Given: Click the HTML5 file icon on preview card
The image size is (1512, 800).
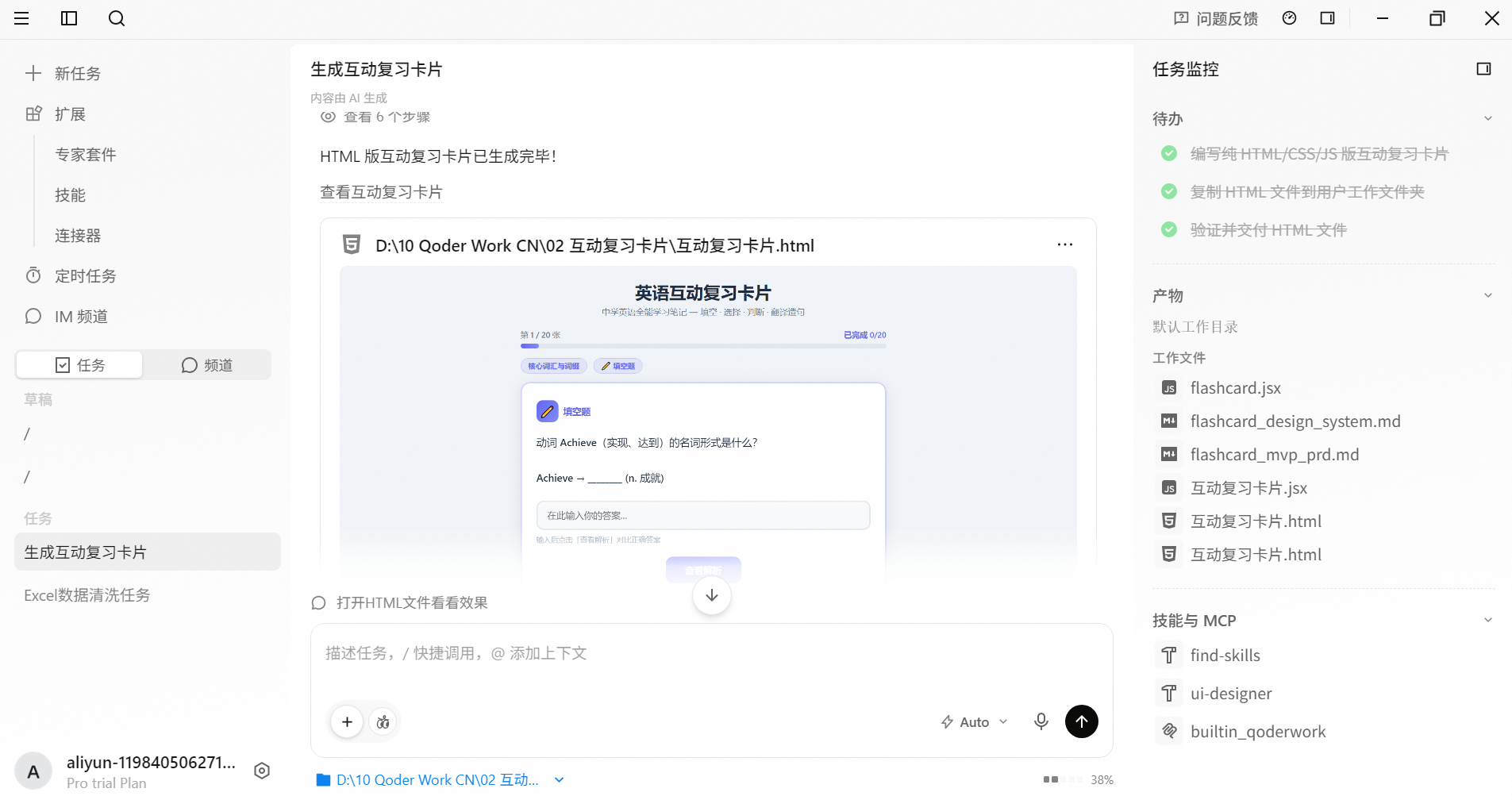Looking at the screenshot, I should [x=351, y=244].
